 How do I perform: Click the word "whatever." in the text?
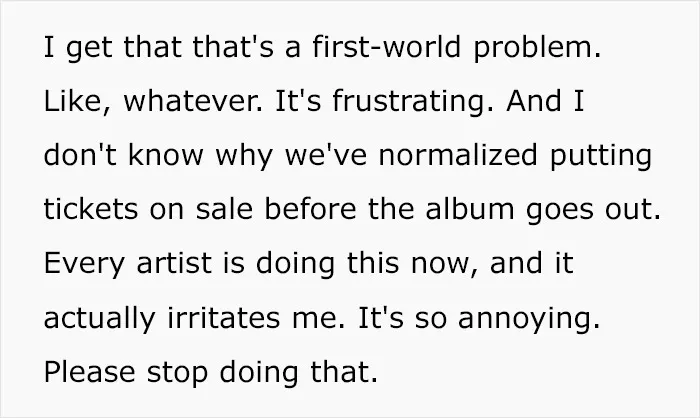click(193, 101)
